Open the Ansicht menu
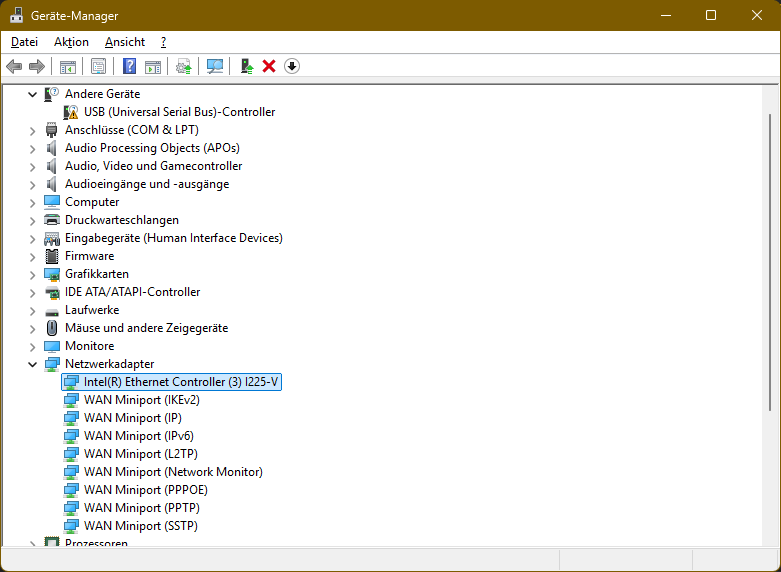The image size is (781, 572). coord(125,42)
